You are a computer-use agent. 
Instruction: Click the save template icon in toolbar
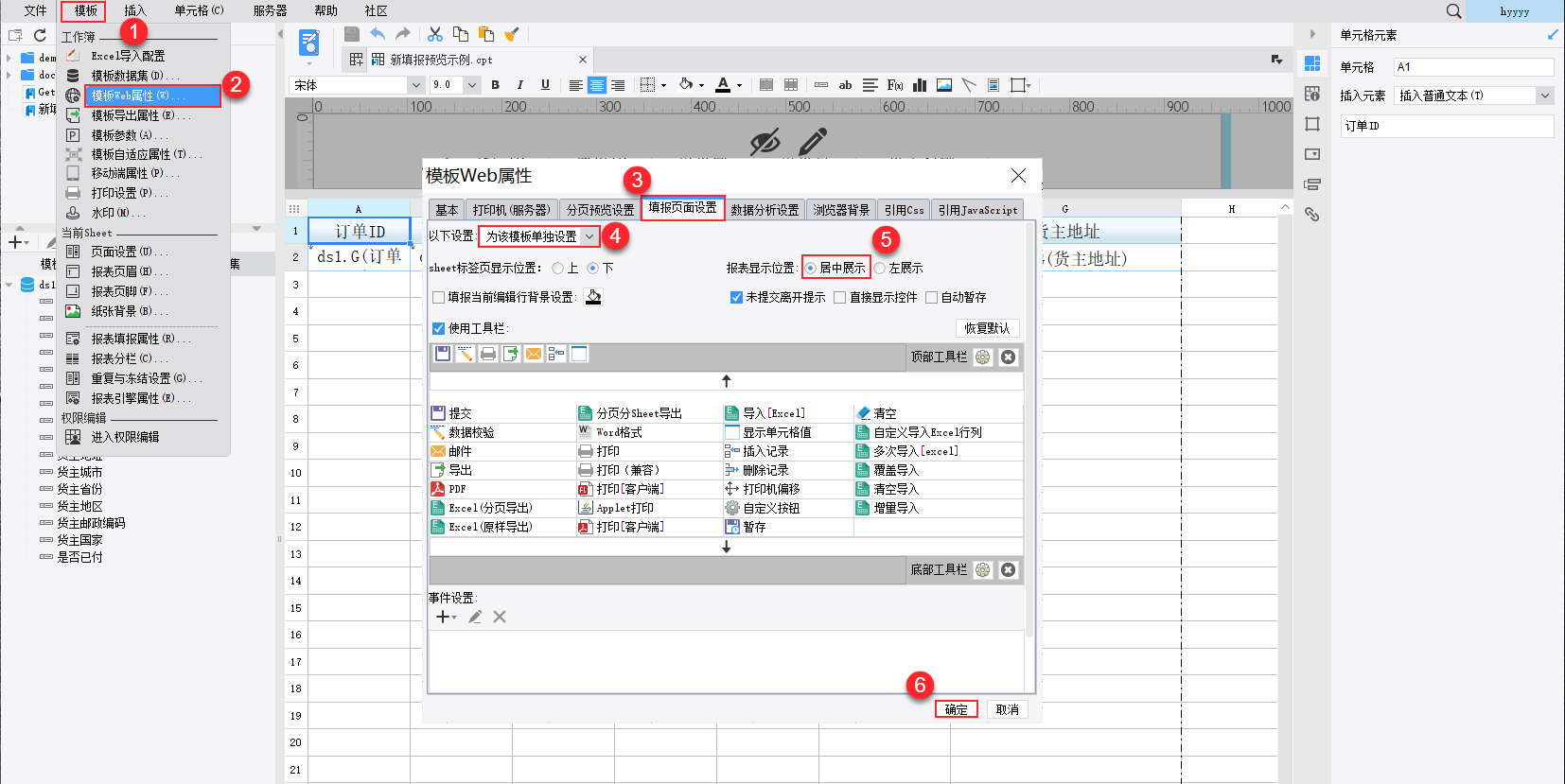[x=352, y=34]
